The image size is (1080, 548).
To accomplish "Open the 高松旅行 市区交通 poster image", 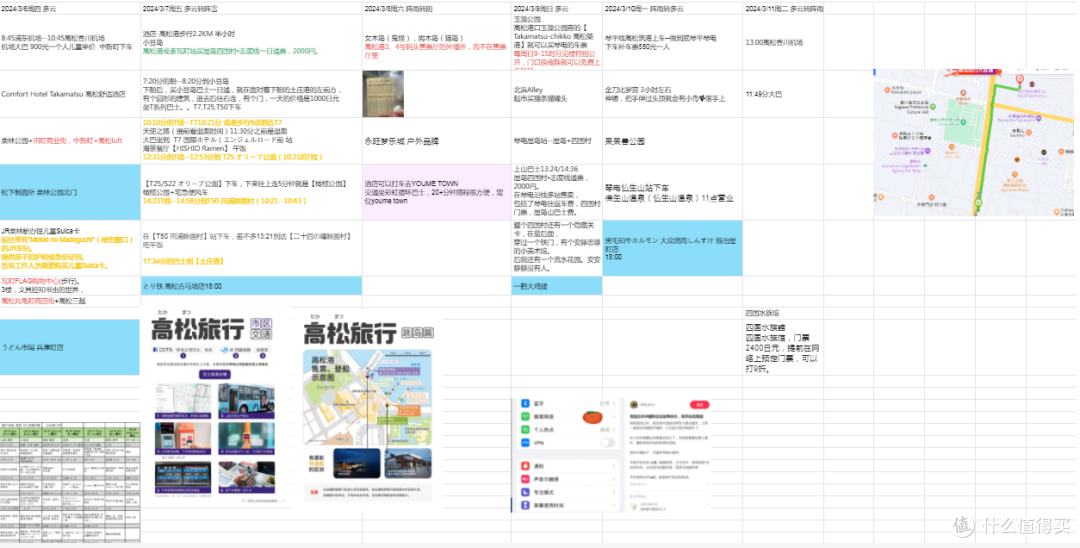I will (x=216, y=408).
